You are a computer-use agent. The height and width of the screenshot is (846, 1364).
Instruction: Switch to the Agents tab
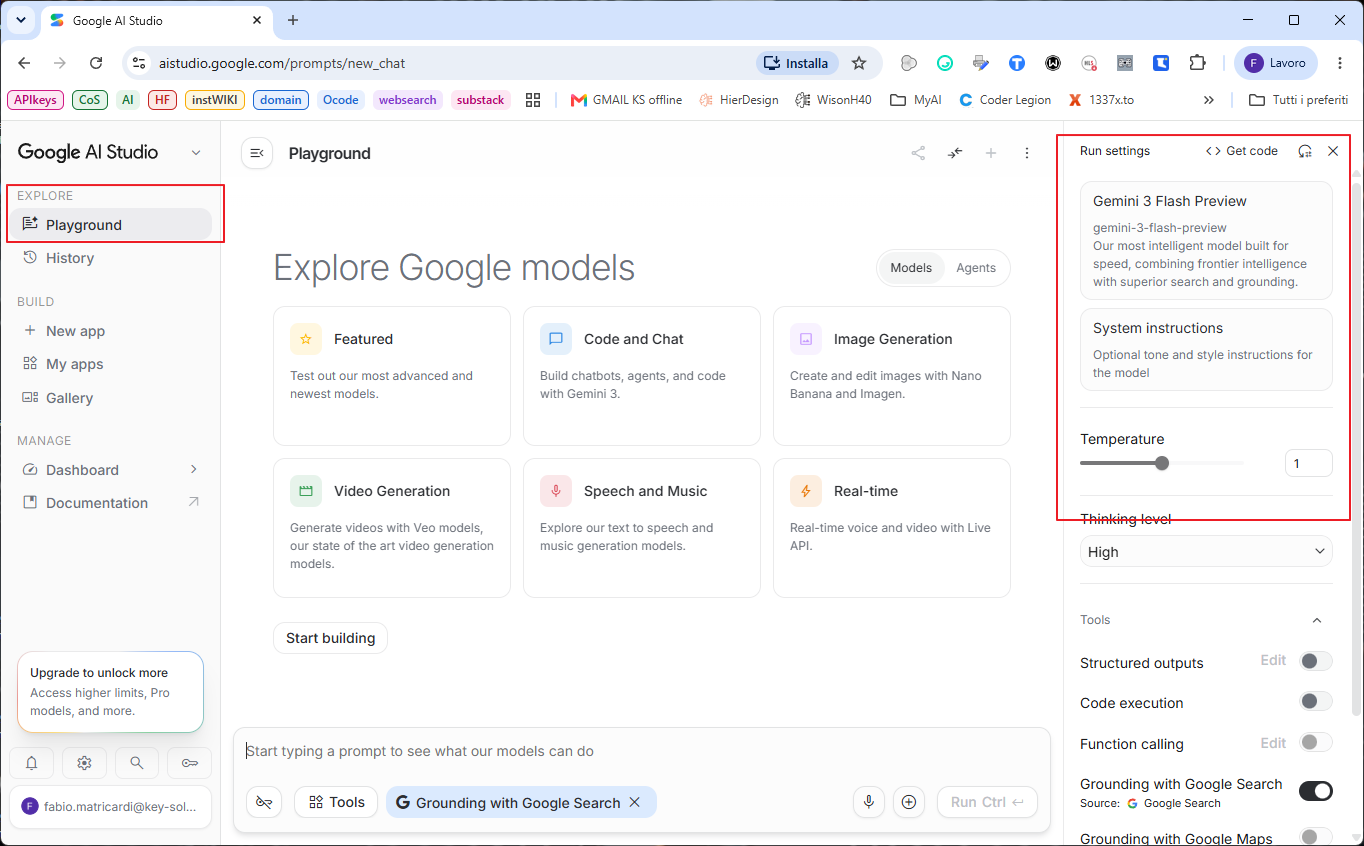point(976,268)
